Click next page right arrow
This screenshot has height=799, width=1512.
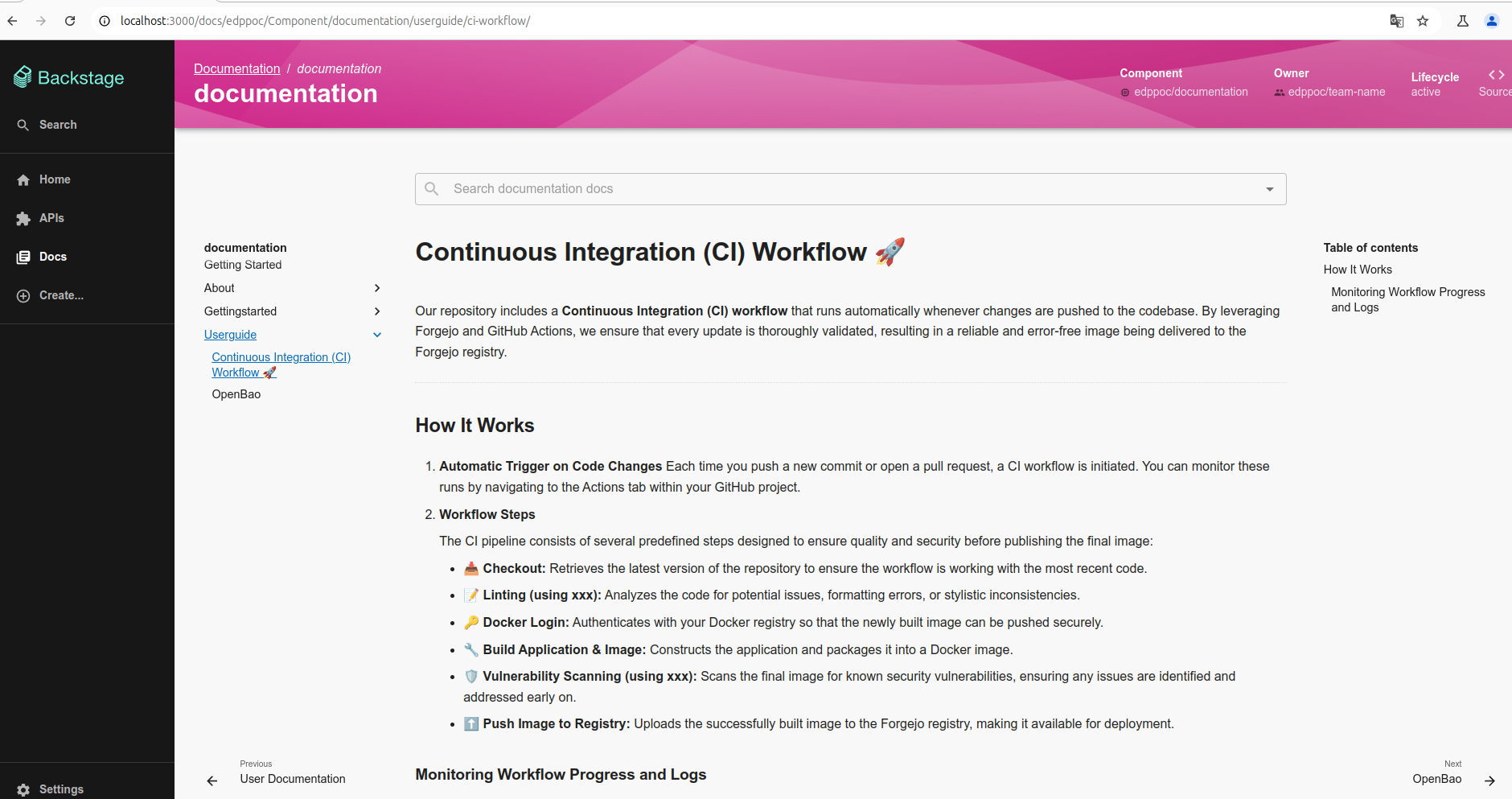[1489, 780]
